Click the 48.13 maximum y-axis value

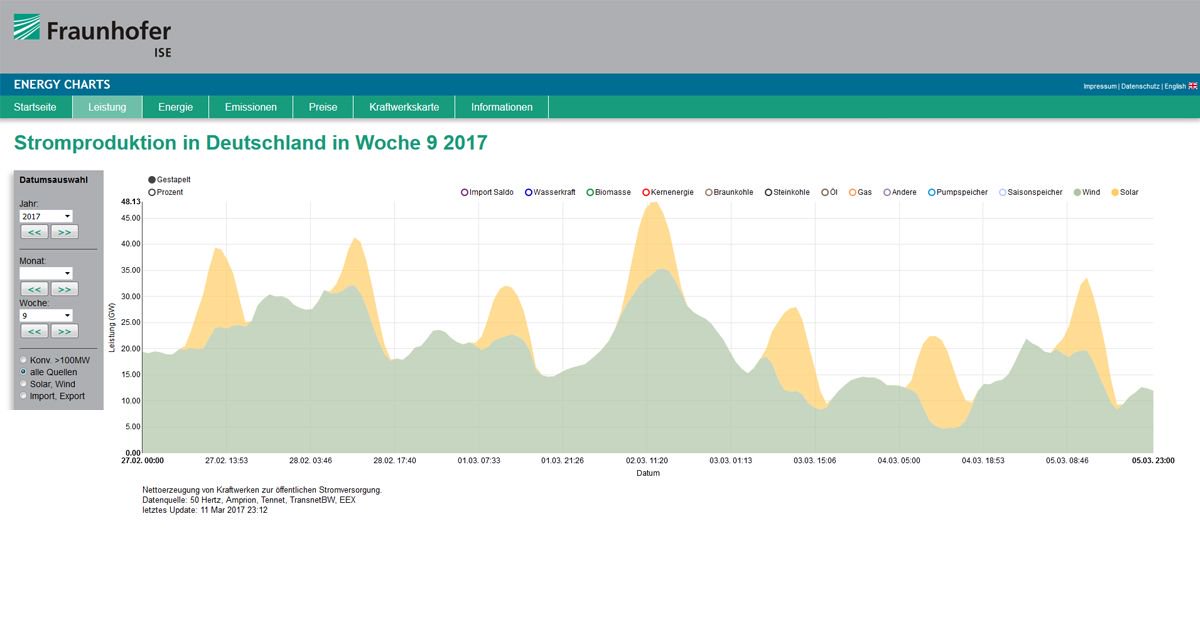coord(130,201)
